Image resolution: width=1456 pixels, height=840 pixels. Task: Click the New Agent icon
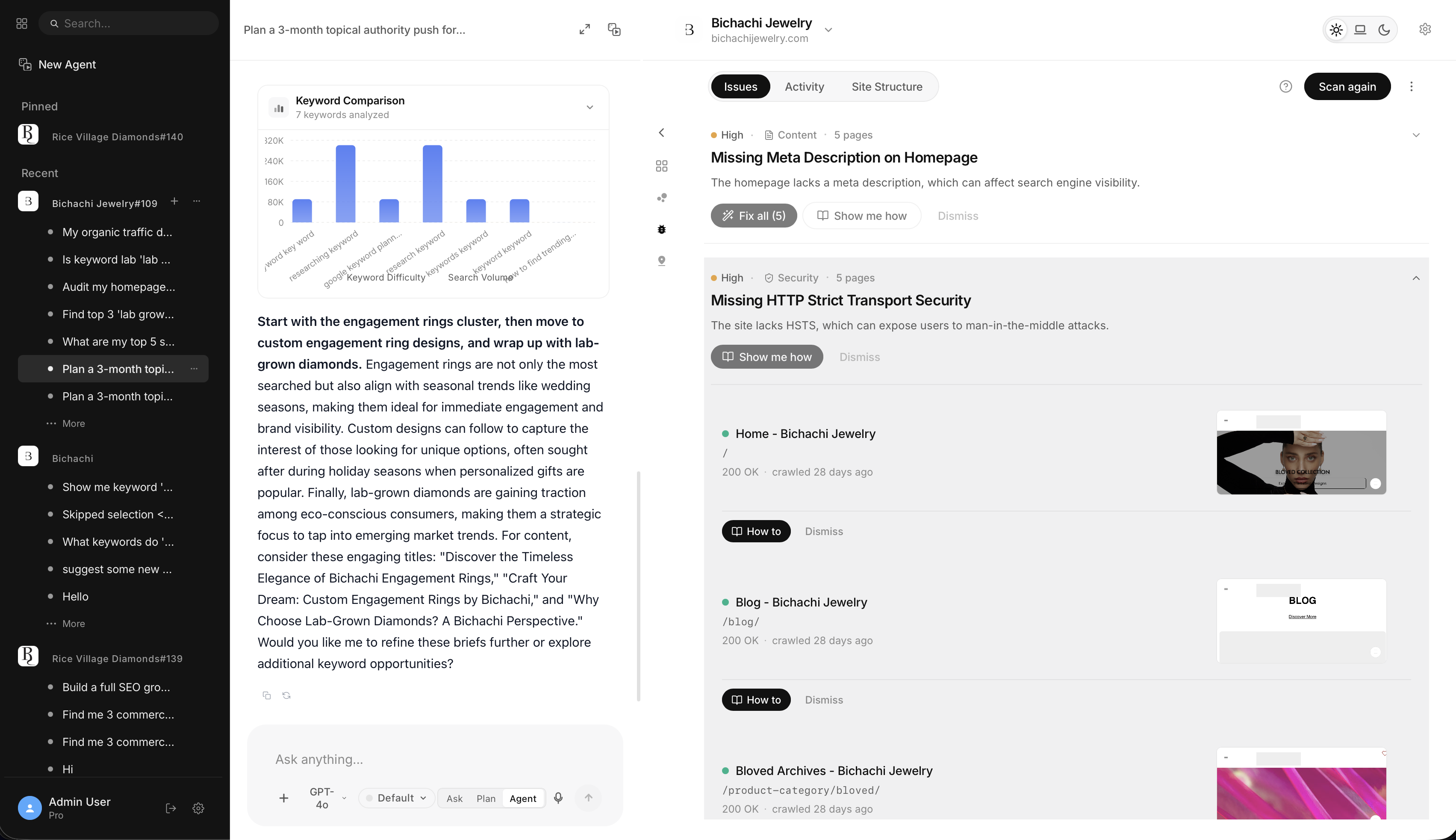pyautogui.click(x=25, y=64)
